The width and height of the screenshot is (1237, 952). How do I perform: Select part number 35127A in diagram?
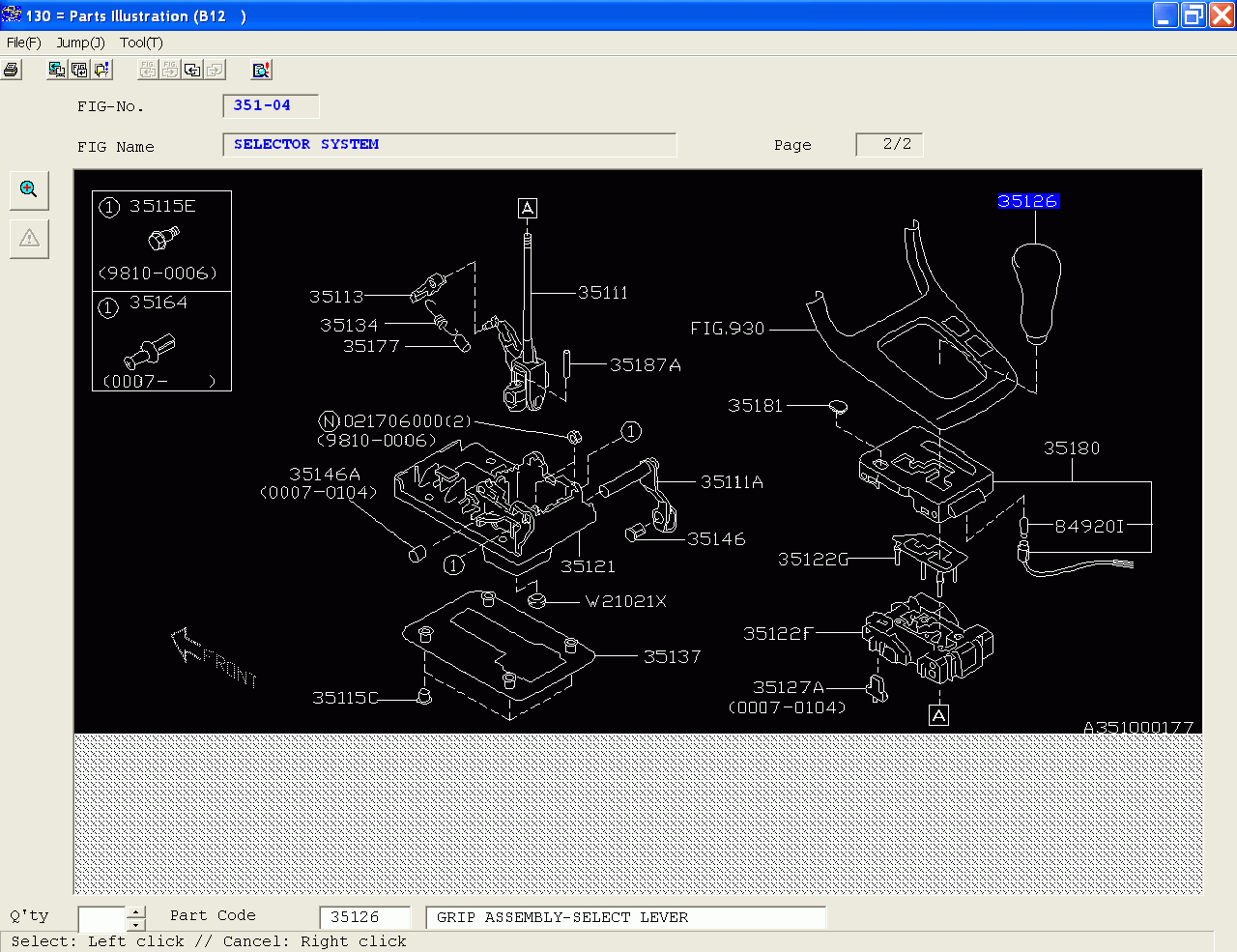pyautogui.click(x=789, y=687)
